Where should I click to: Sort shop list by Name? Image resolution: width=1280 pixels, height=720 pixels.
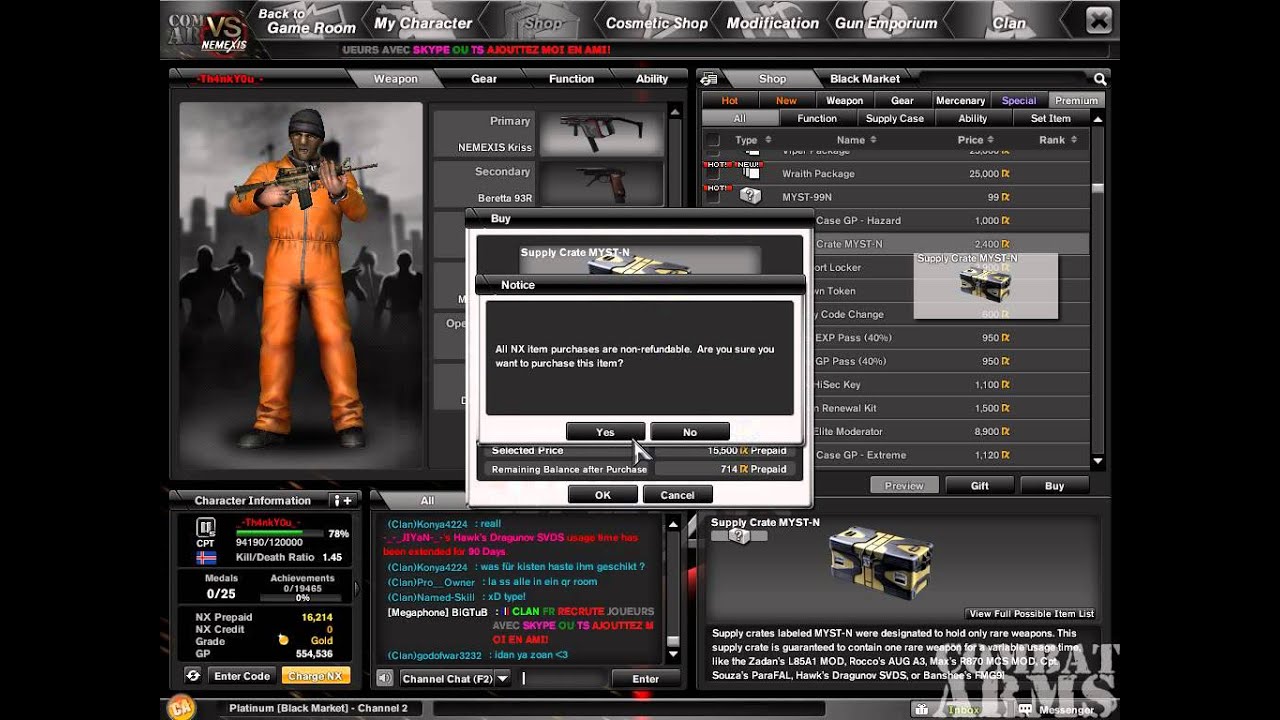pyautogui.click(x=859, y=140)
